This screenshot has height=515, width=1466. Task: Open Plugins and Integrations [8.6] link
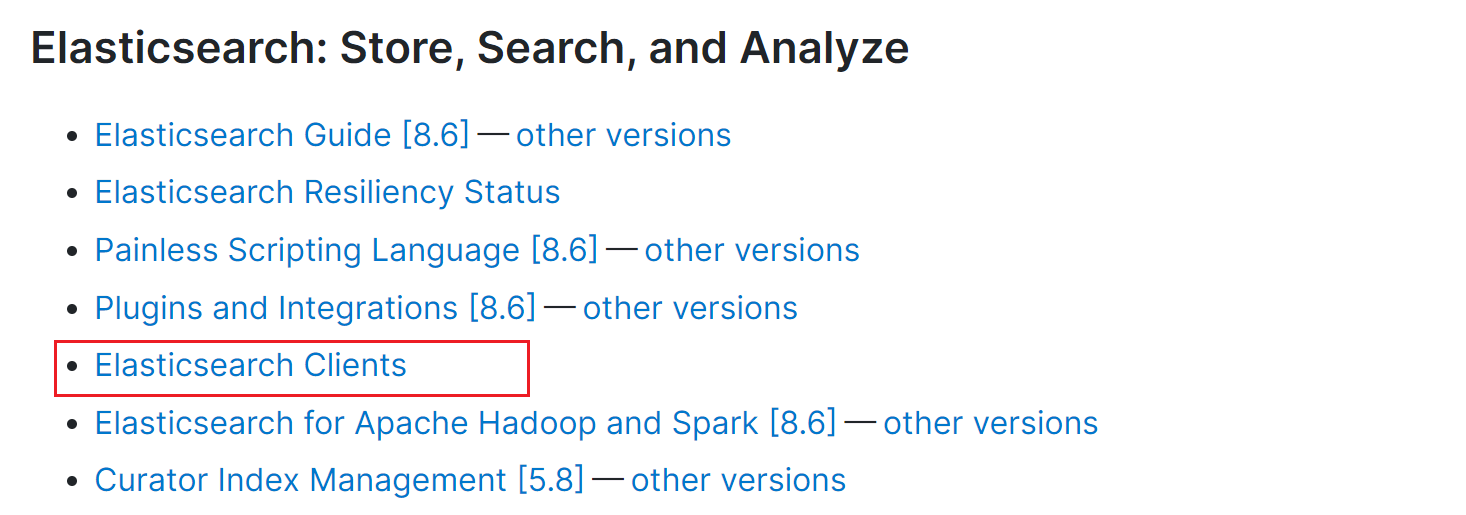316,308
